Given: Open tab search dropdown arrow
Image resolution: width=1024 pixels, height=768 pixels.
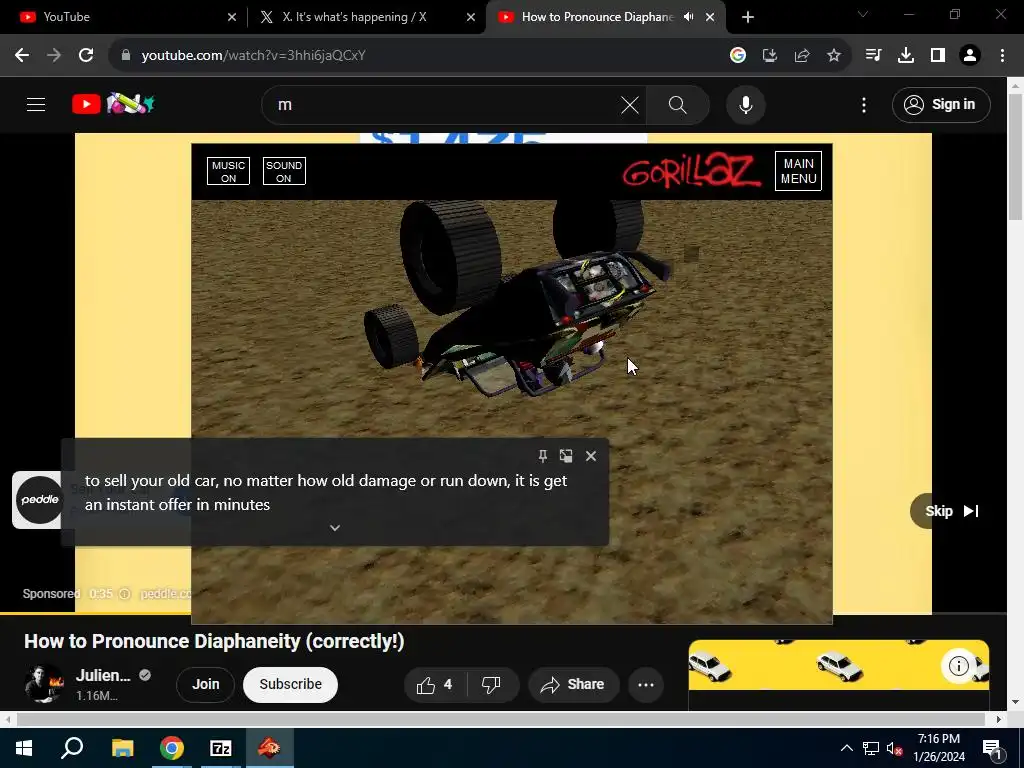Looking at the screenshot, I should coord(863,14).
